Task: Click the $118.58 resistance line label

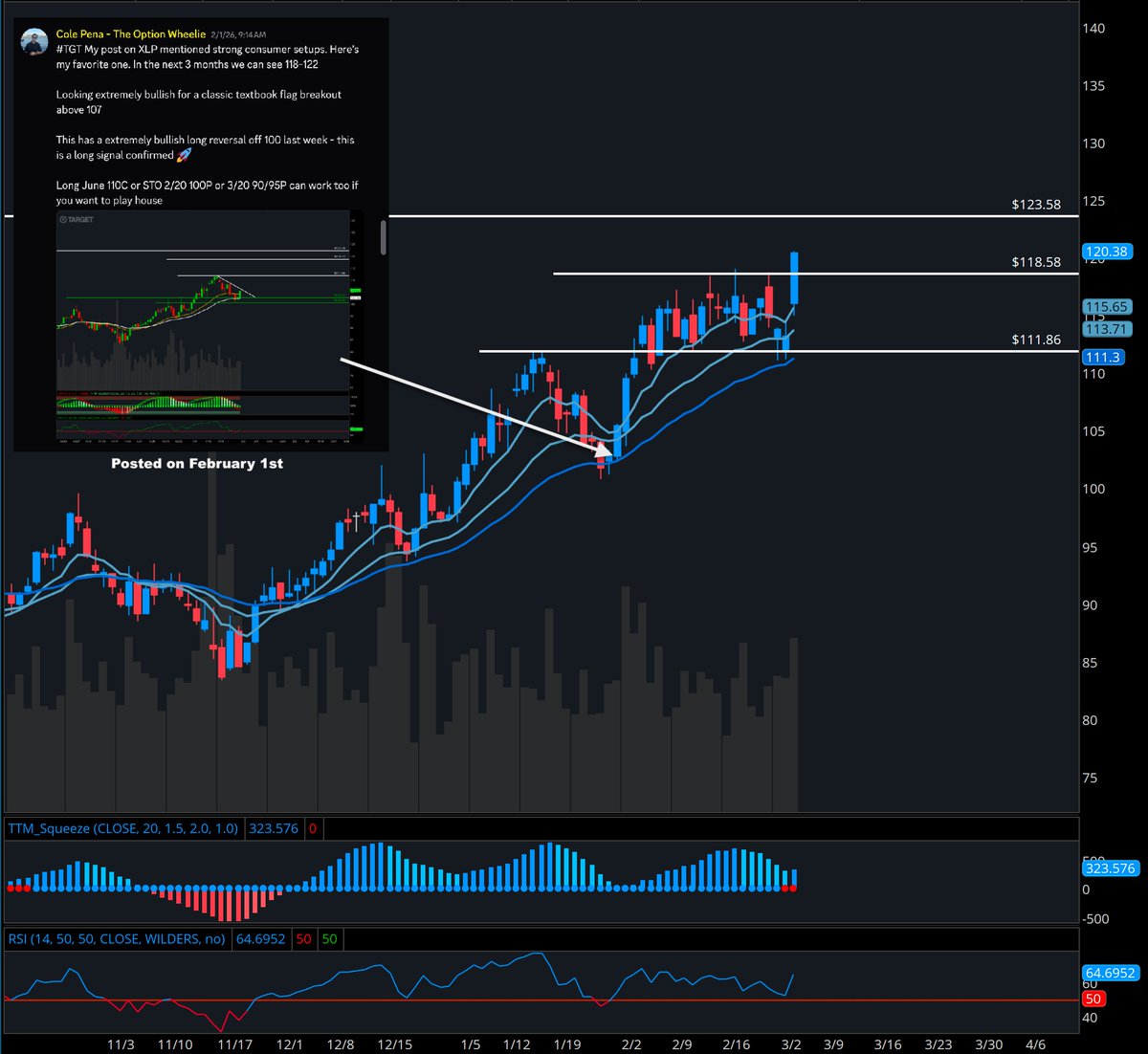Action: coord(1035,261)
